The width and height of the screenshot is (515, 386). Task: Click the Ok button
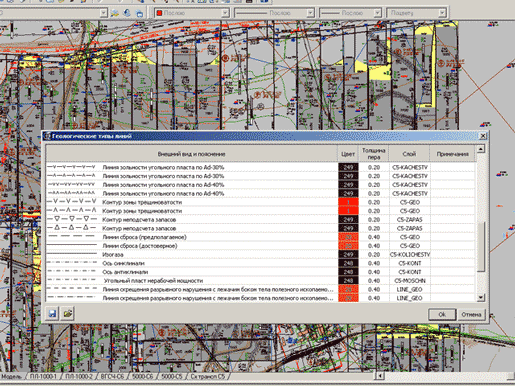442,314
